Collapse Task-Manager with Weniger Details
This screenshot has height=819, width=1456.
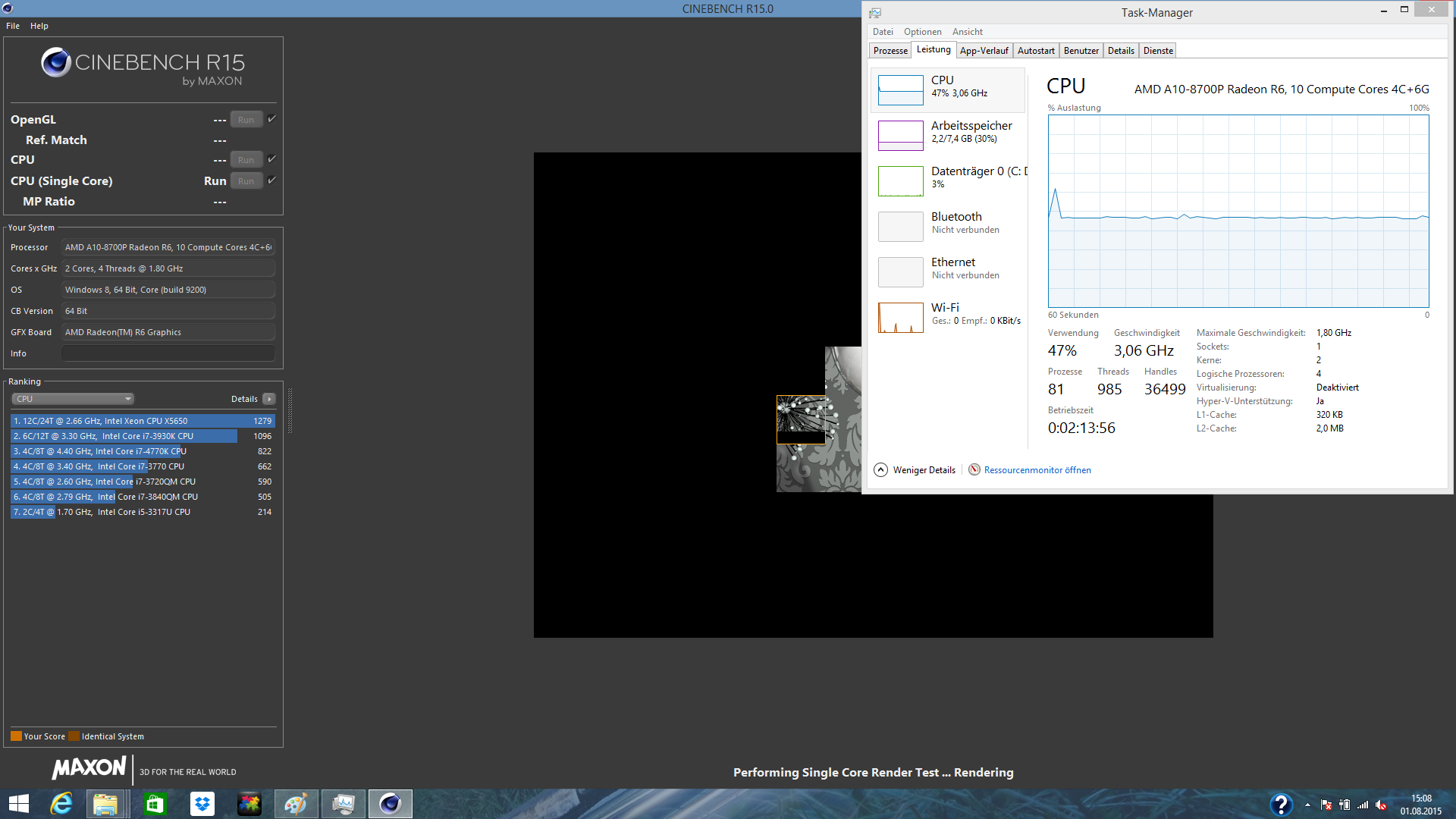915,470
